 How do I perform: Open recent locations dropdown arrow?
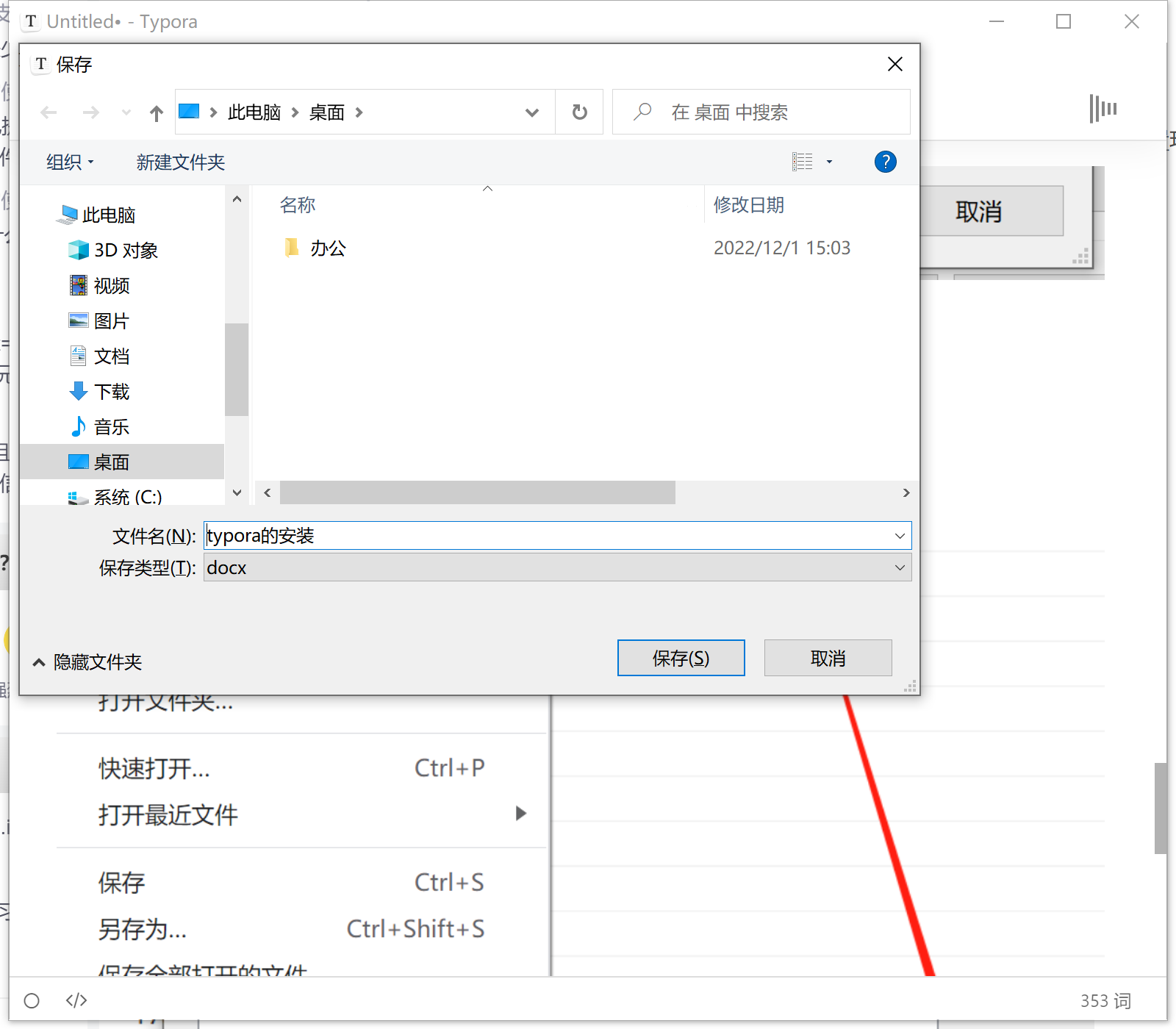click(126, 112)
